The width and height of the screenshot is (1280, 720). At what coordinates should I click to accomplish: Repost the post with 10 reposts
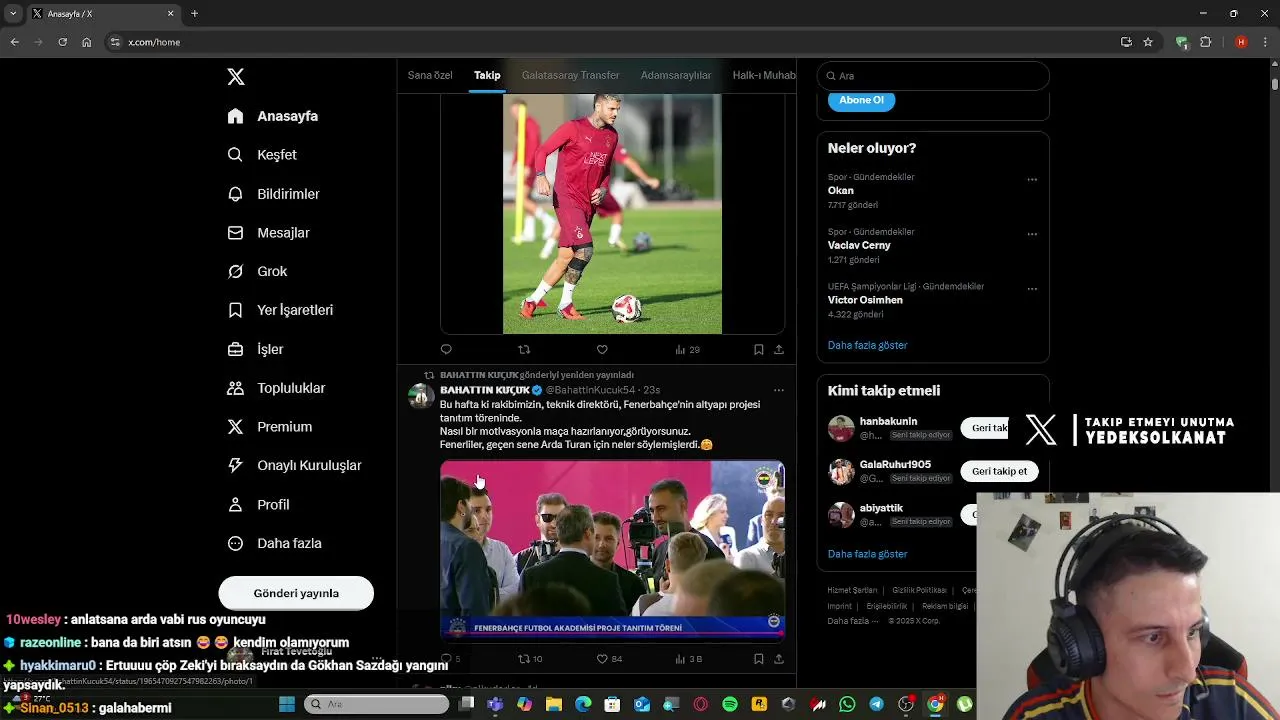point(530,659)
